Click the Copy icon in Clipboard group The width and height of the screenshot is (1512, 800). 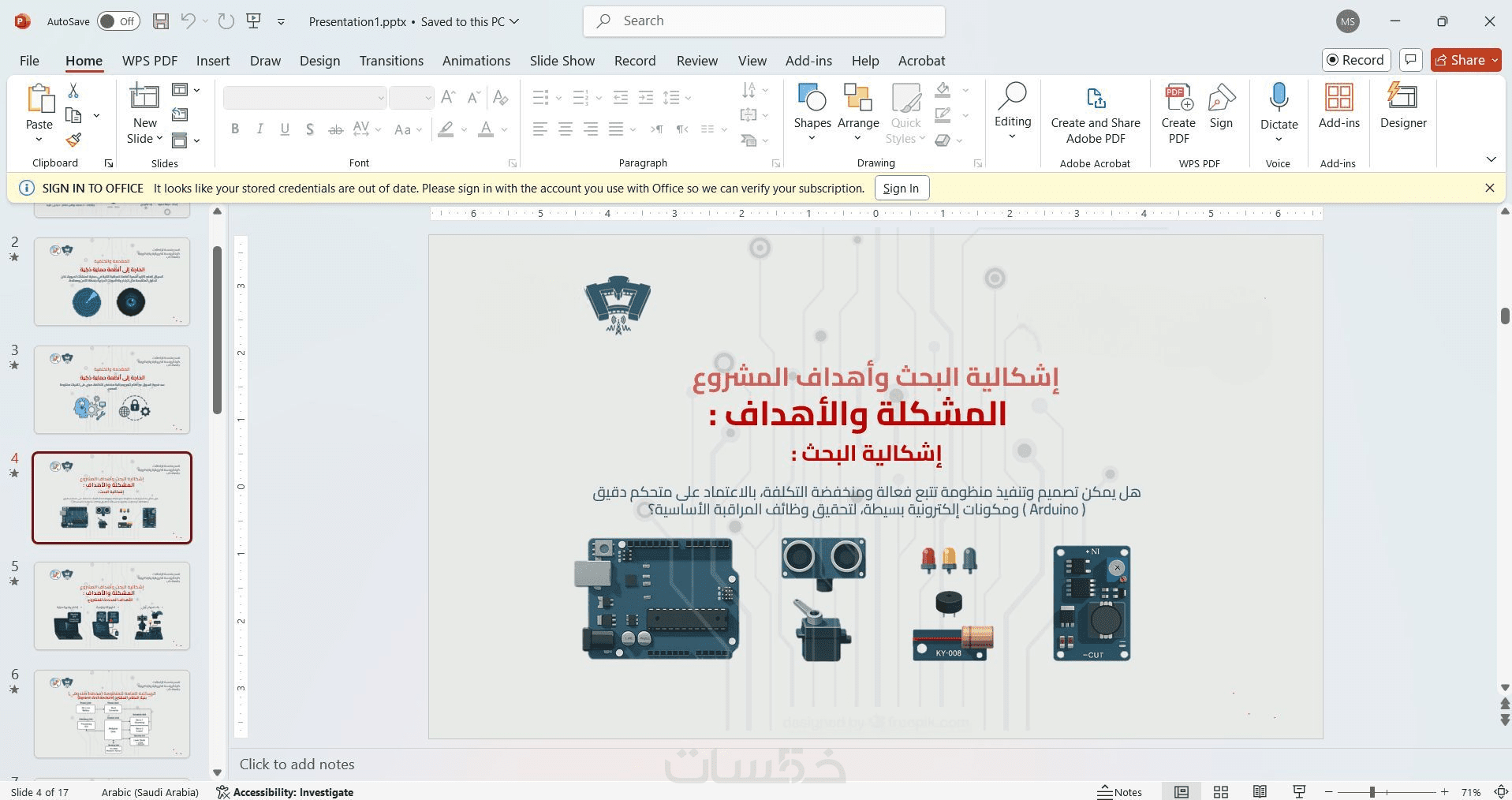73,115
